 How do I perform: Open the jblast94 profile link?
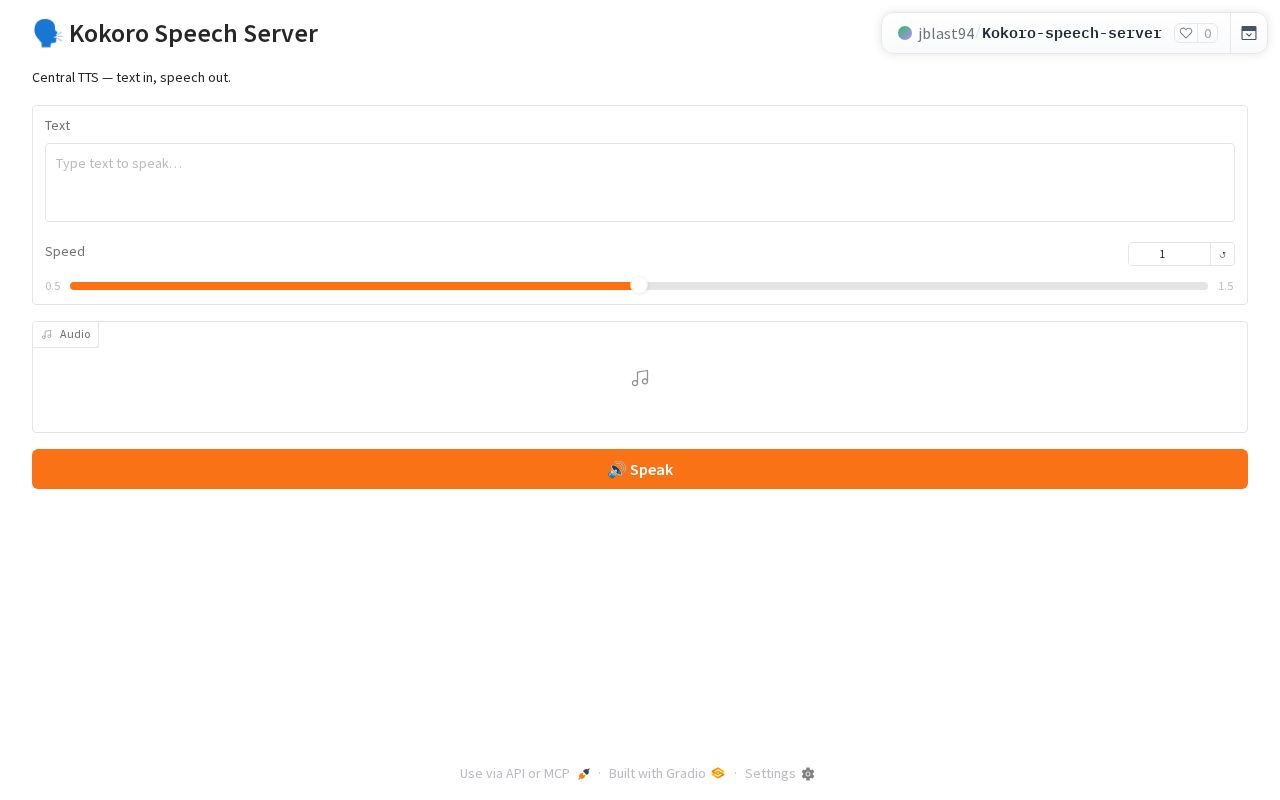tap(946, 33)
